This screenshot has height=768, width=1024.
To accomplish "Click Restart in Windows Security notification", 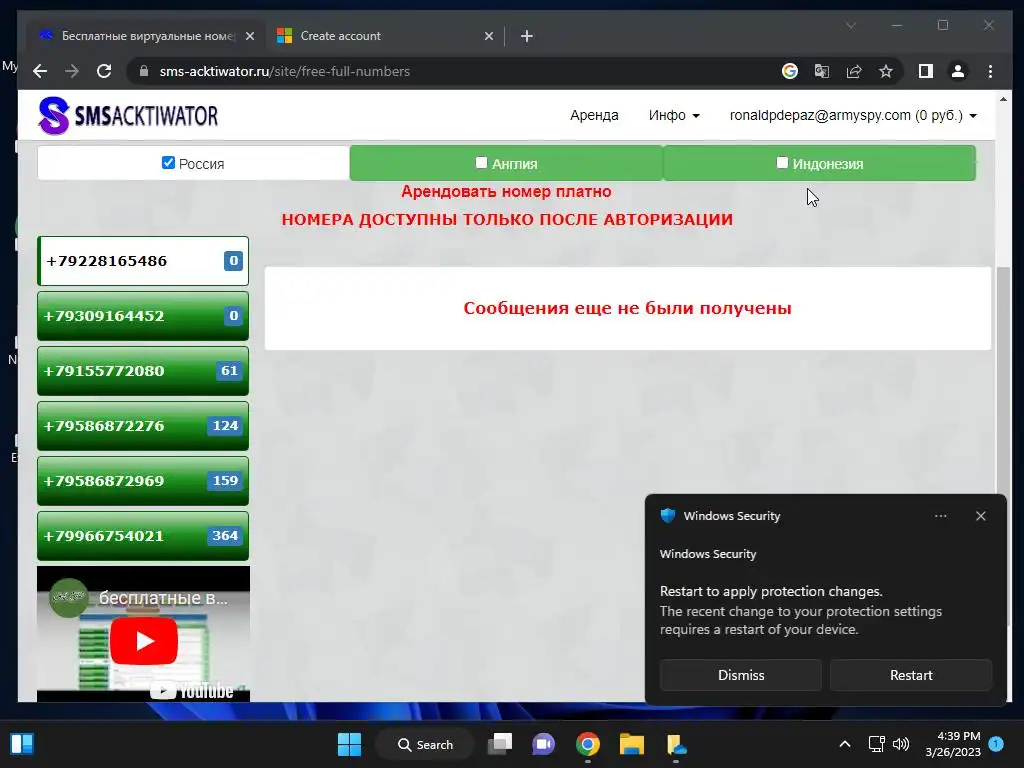I will click(911, 675).
